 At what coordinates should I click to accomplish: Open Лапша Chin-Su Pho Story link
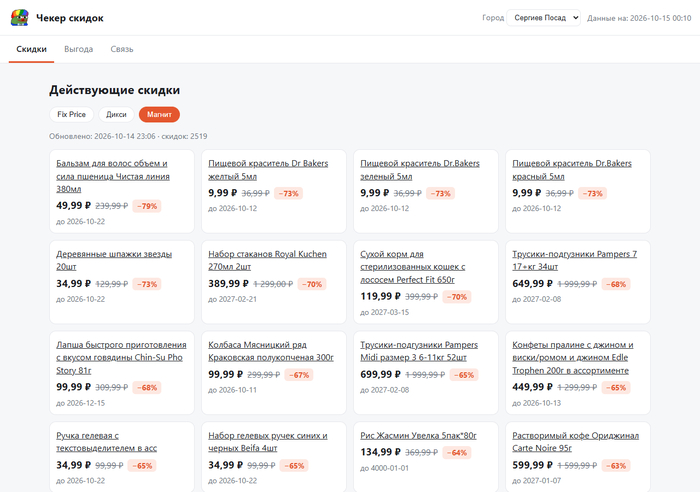click(121, 357)
